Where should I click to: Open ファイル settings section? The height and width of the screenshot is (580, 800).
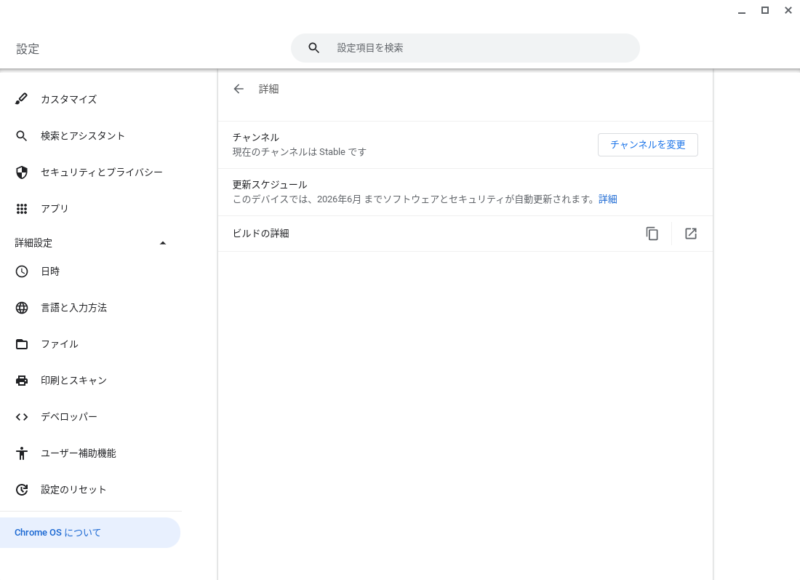tap(91, 344)
